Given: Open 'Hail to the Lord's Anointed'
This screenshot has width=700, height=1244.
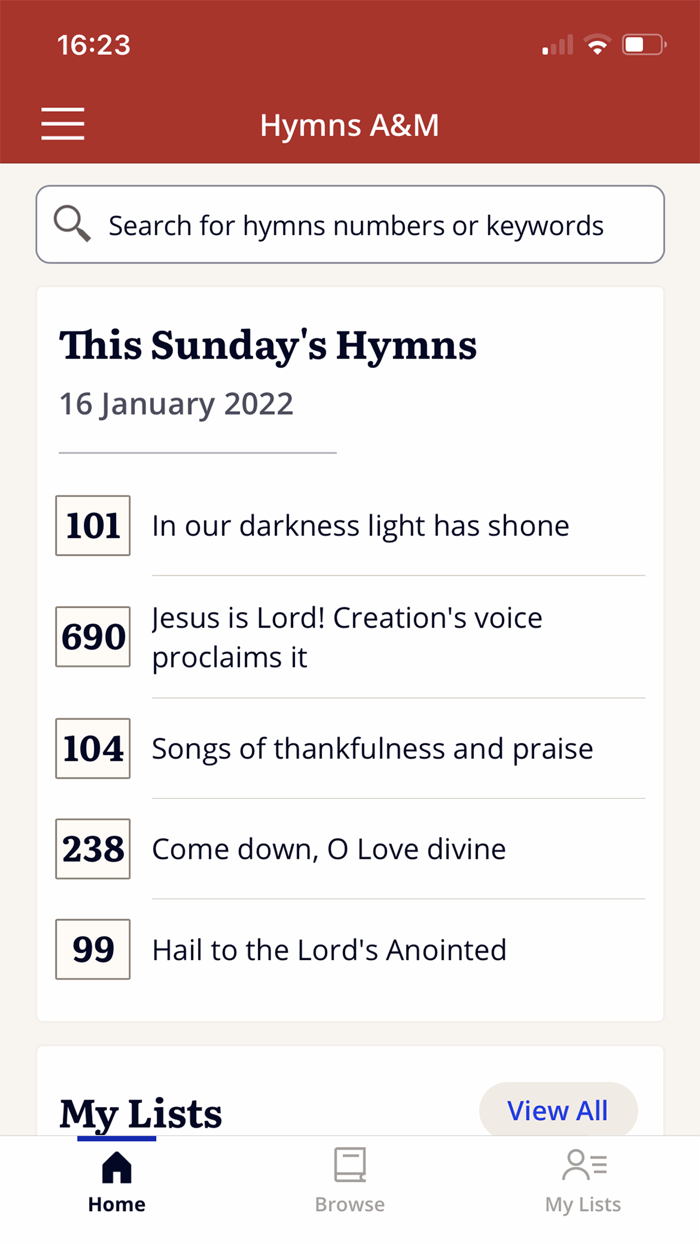Looking at the screenshot, I should pos(329,949).
